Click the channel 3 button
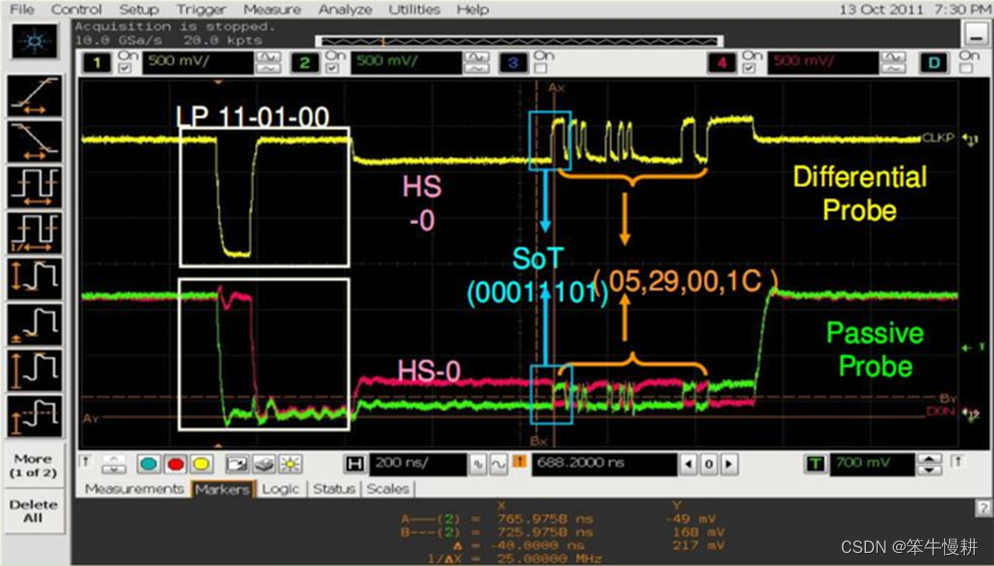994x566 pixels. pyautogui.click(x=513, y=63)
